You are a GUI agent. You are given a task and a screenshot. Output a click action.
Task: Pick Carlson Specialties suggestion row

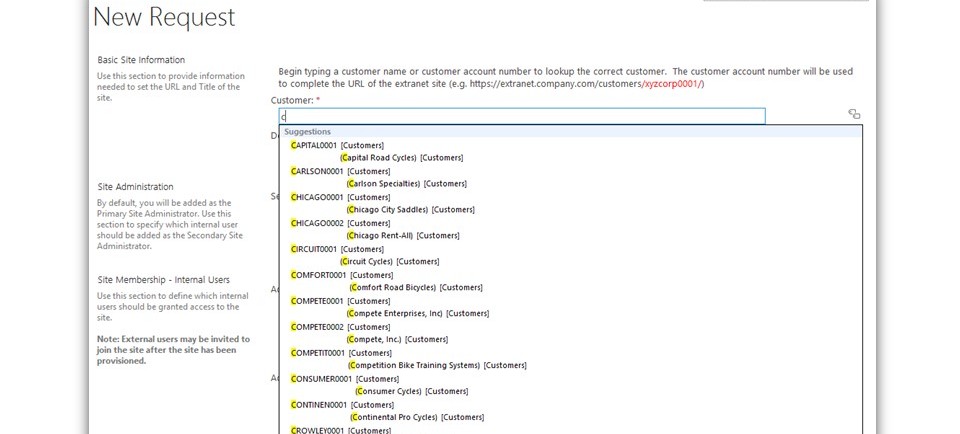tap(405, 184)
